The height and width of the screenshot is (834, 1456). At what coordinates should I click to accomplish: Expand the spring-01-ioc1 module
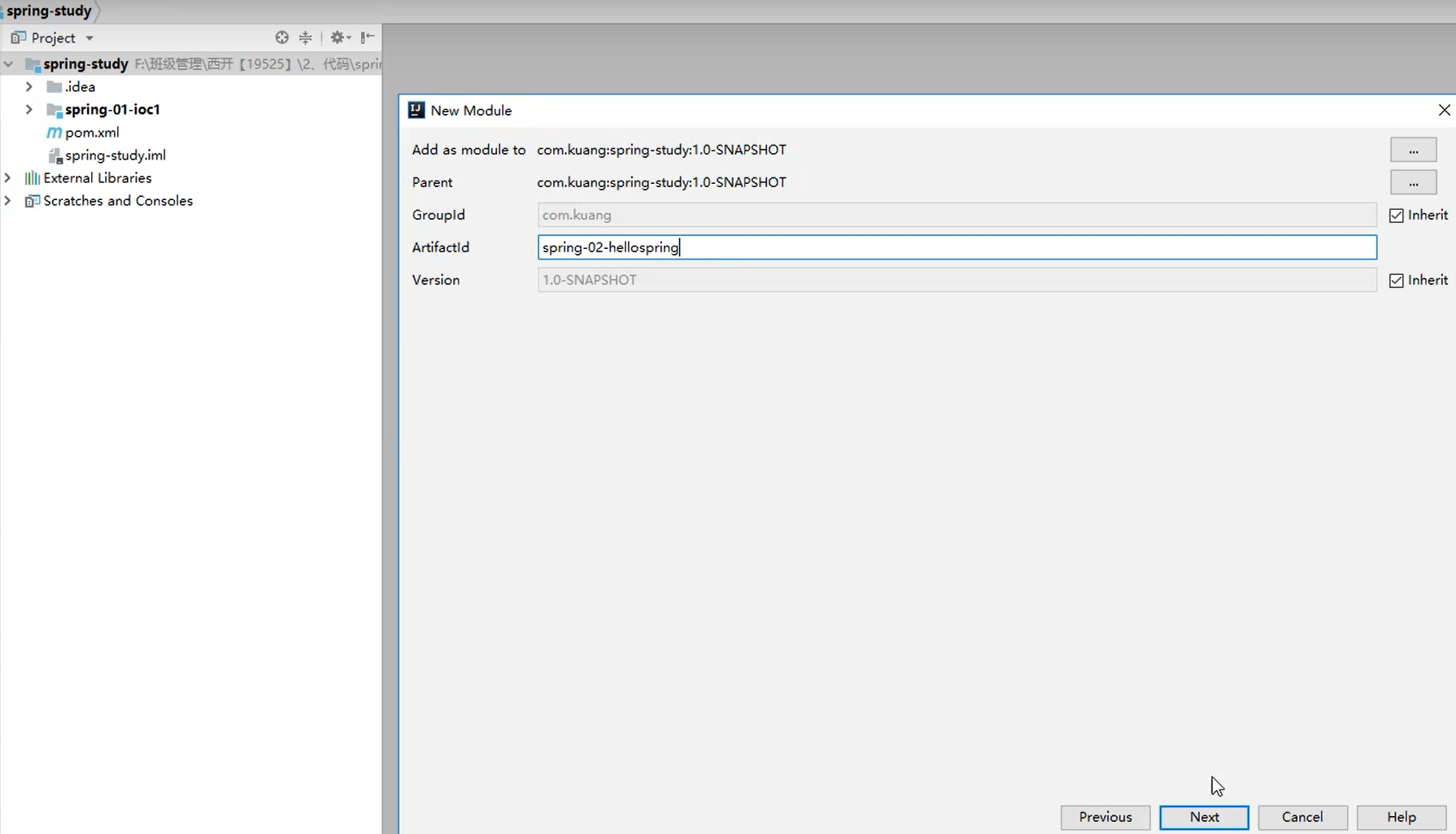[x=29, y=109]
